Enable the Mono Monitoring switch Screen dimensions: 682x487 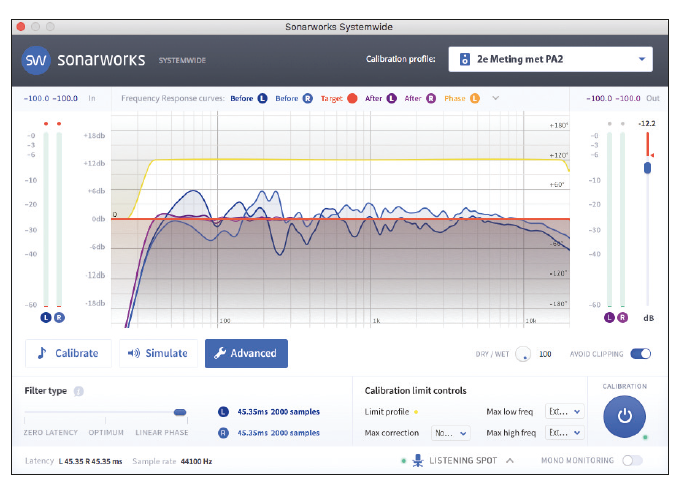click(x=632, y=461)
